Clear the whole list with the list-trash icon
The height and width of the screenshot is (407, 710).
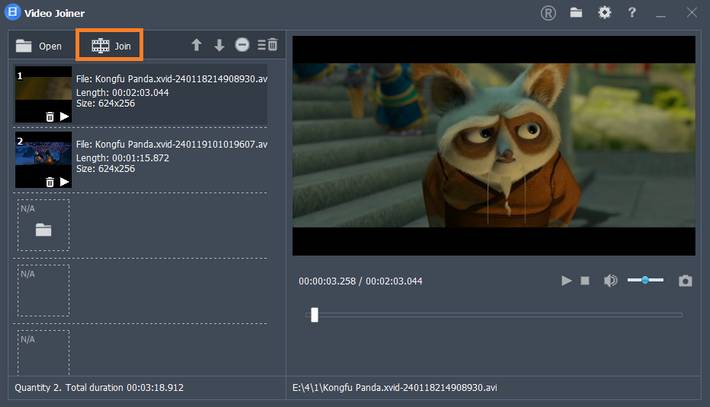point(268,44)
